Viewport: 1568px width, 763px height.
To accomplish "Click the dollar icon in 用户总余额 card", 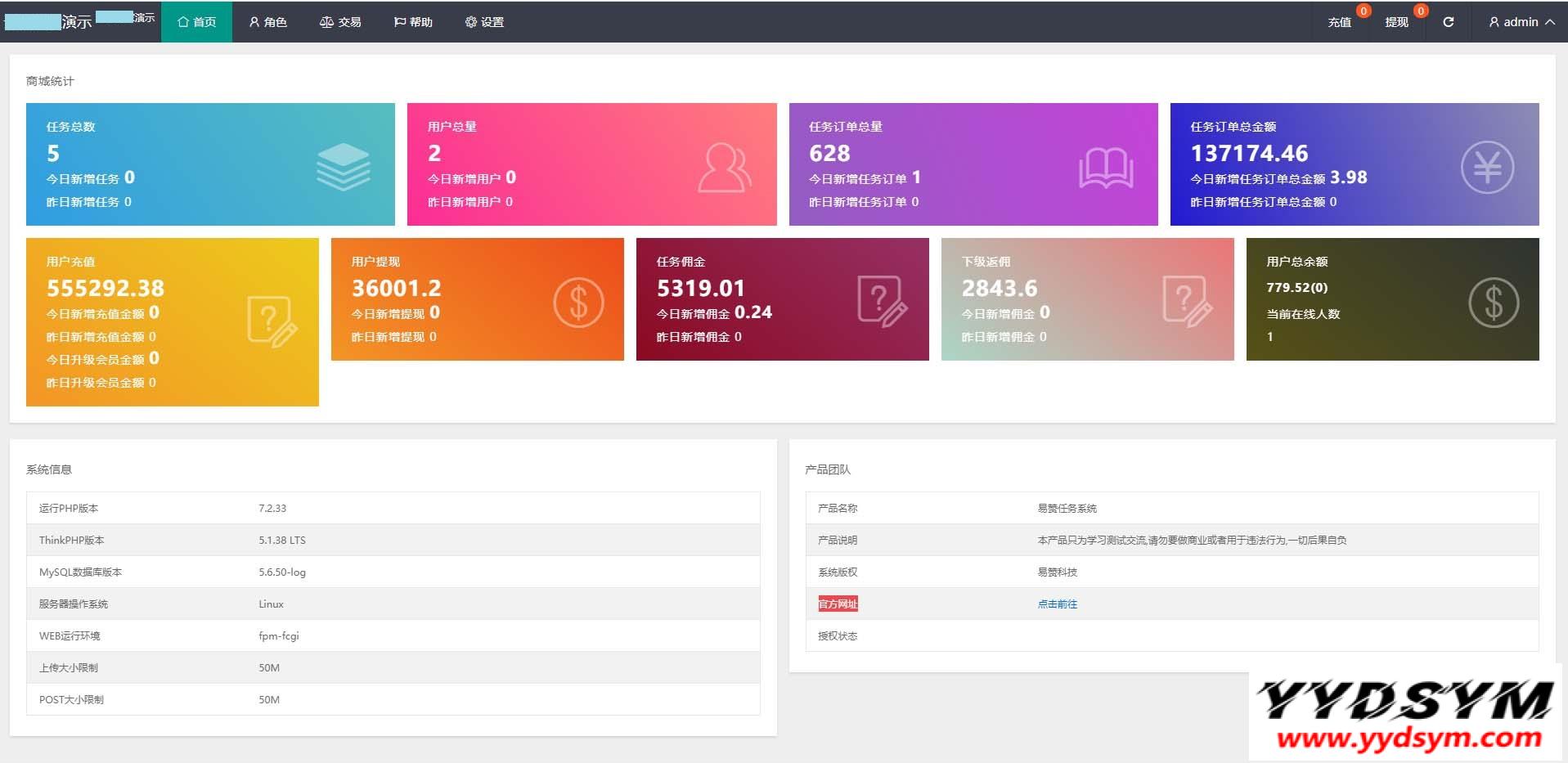I will click(1493, 303).
